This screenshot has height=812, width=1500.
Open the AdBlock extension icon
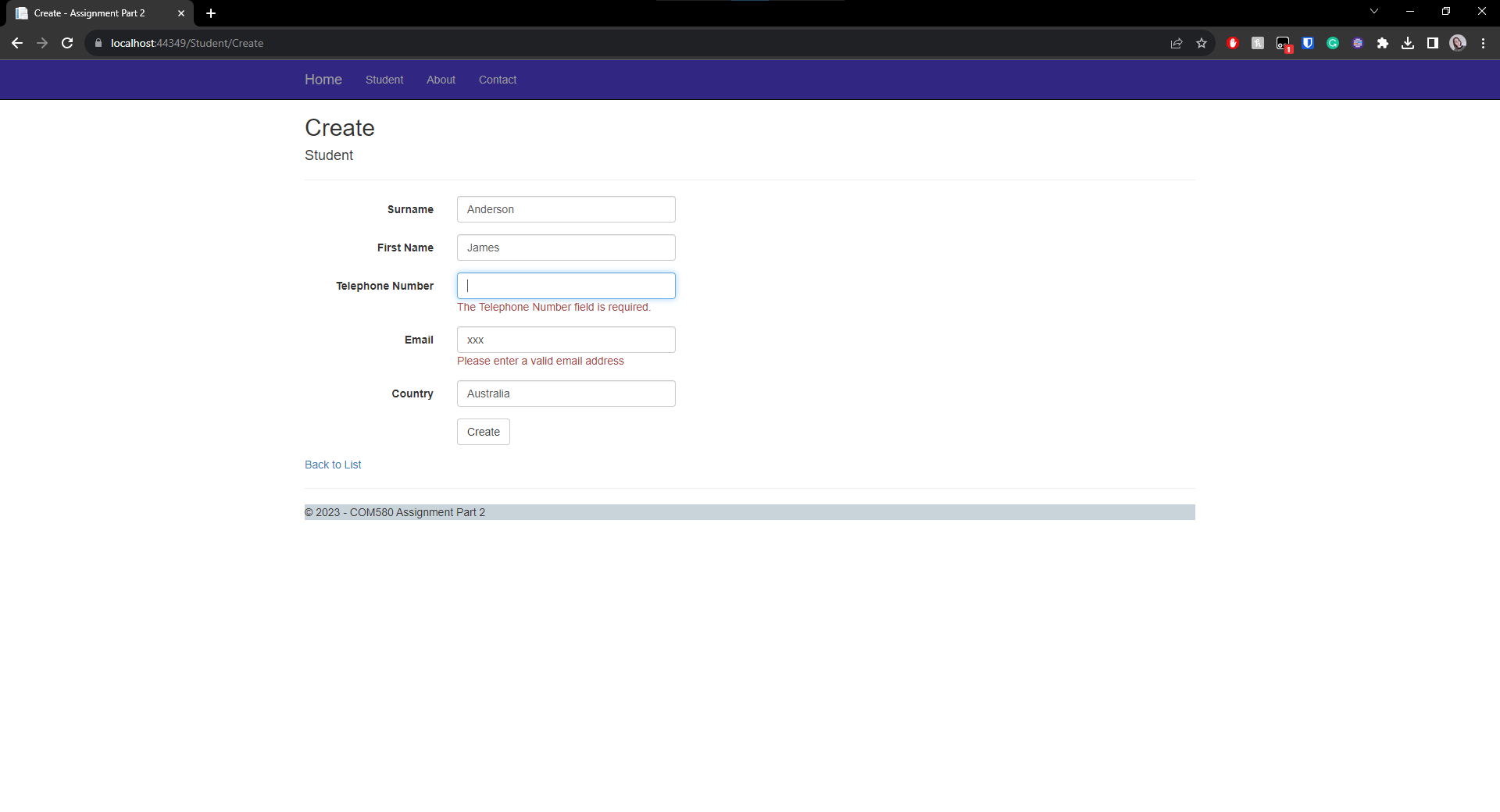click(x=1234, y=43)
